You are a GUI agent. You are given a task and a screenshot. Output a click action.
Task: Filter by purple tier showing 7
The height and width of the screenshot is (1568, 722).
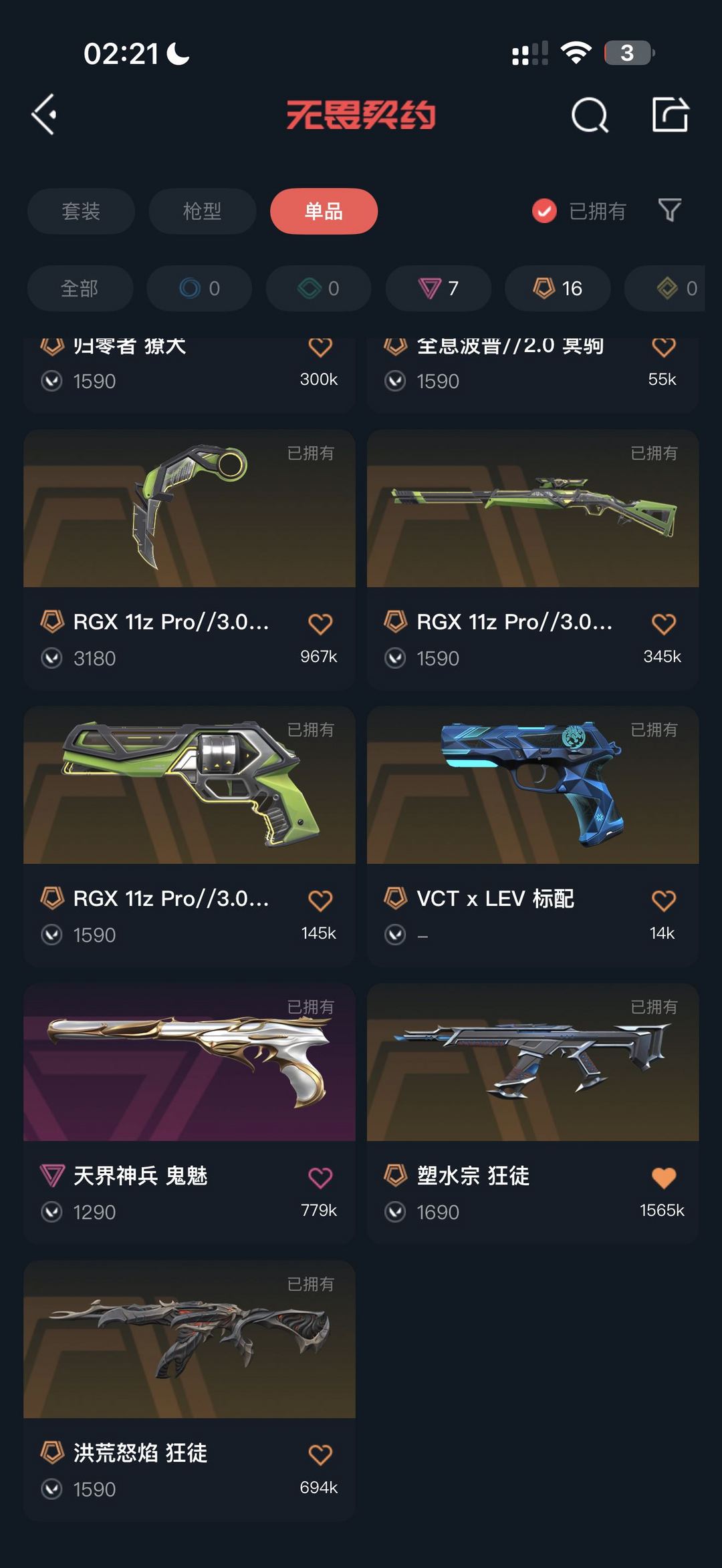[439, 288]
